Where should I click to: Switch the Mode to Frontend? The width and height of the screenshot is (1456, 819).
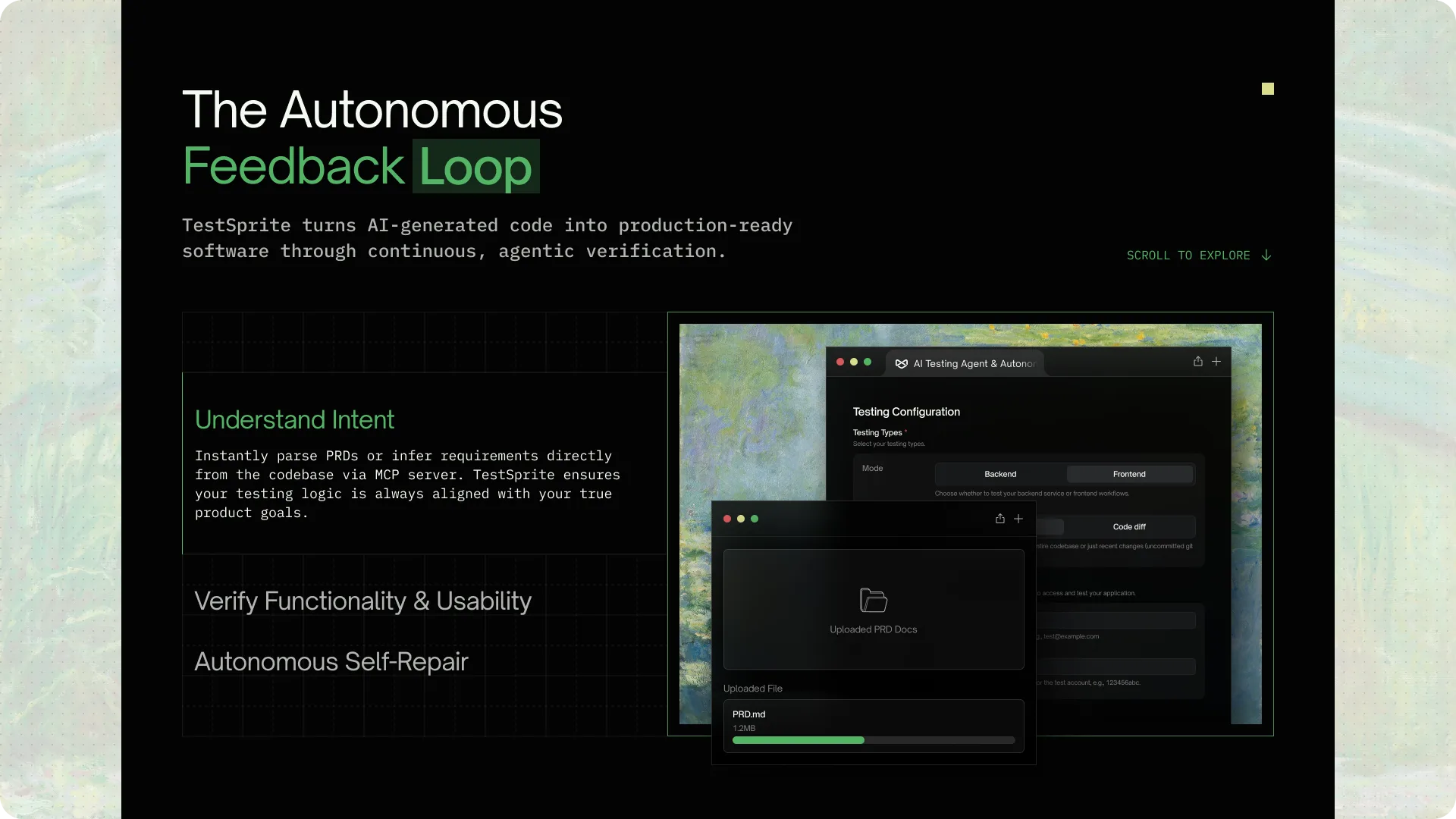(x=1129, y=474)
